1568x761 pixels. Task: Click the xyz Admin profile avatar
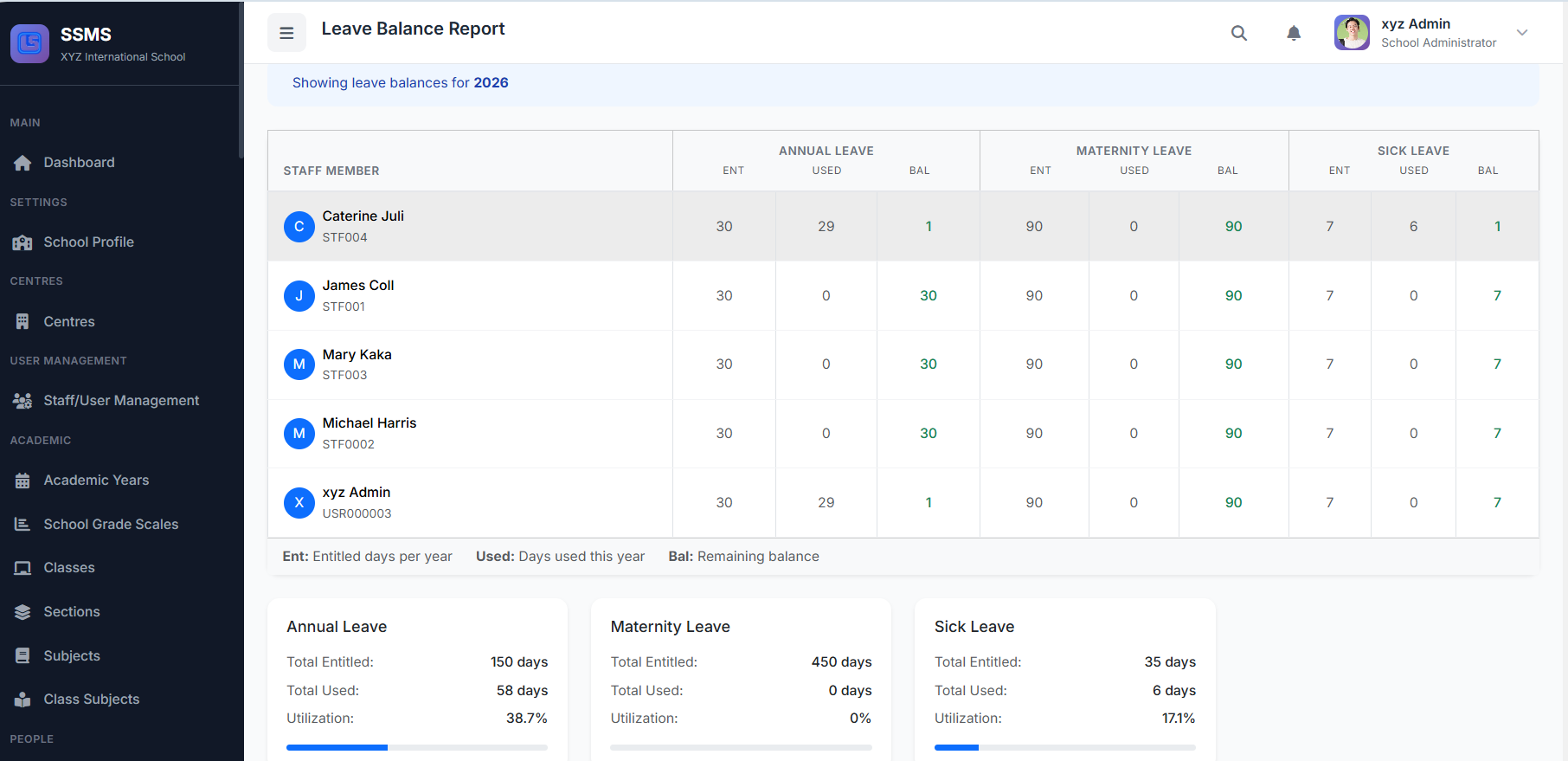[1351, 33]
